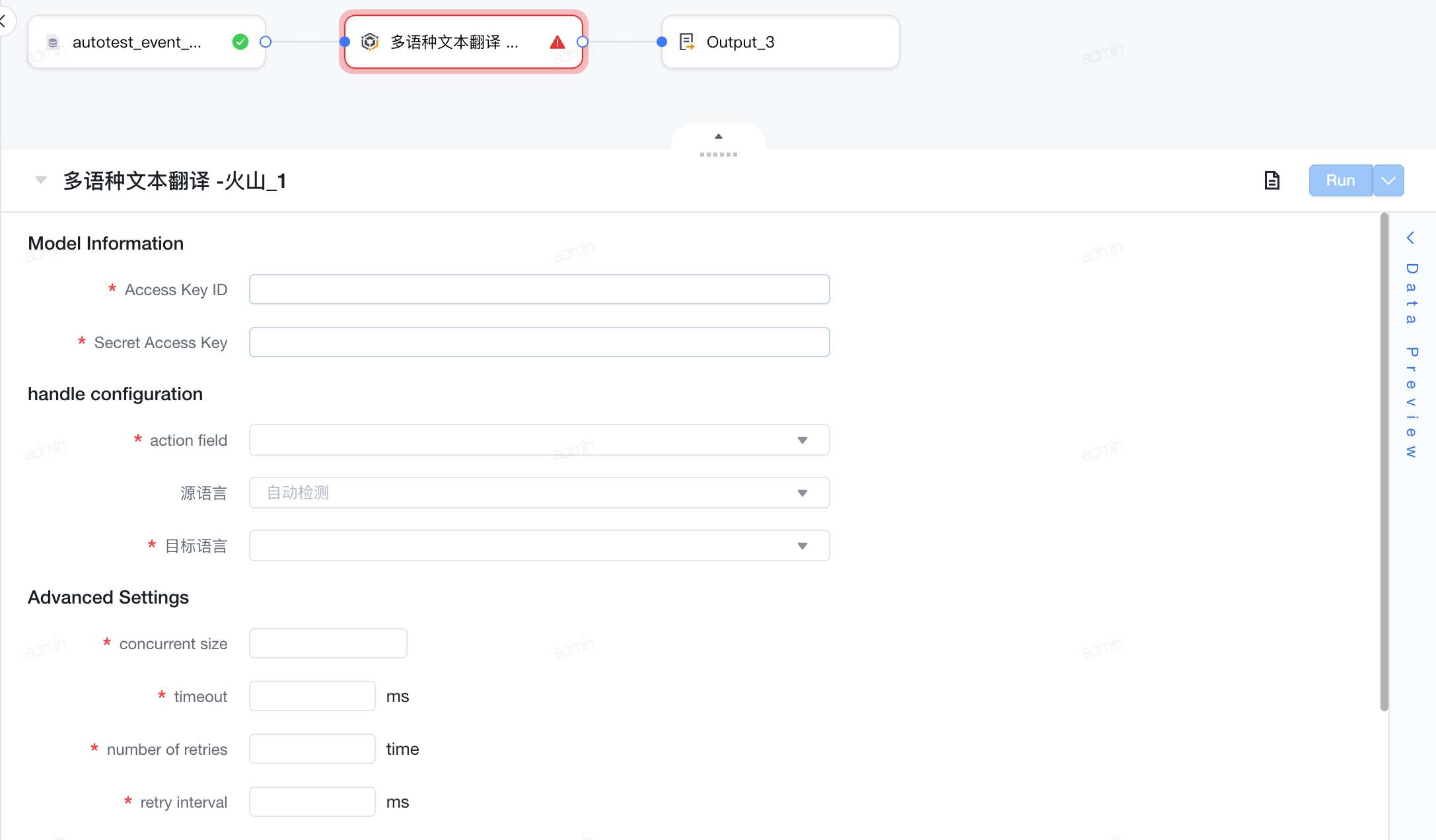Click the red warning triangle on translation node
This screenshot has height=840, width=1436.
point(557,42)
